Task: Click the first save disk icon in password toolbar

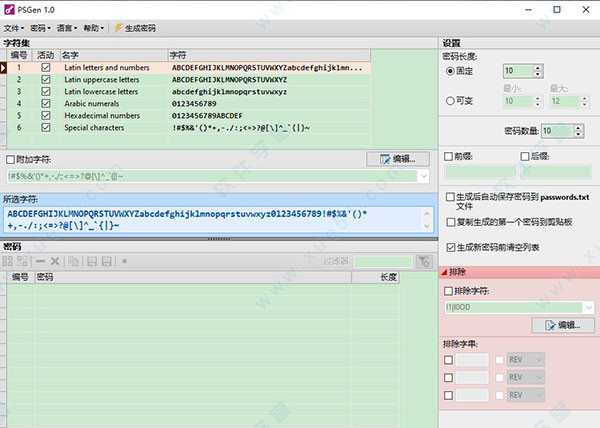Action: pyautogui.click(x=90, y=262)
